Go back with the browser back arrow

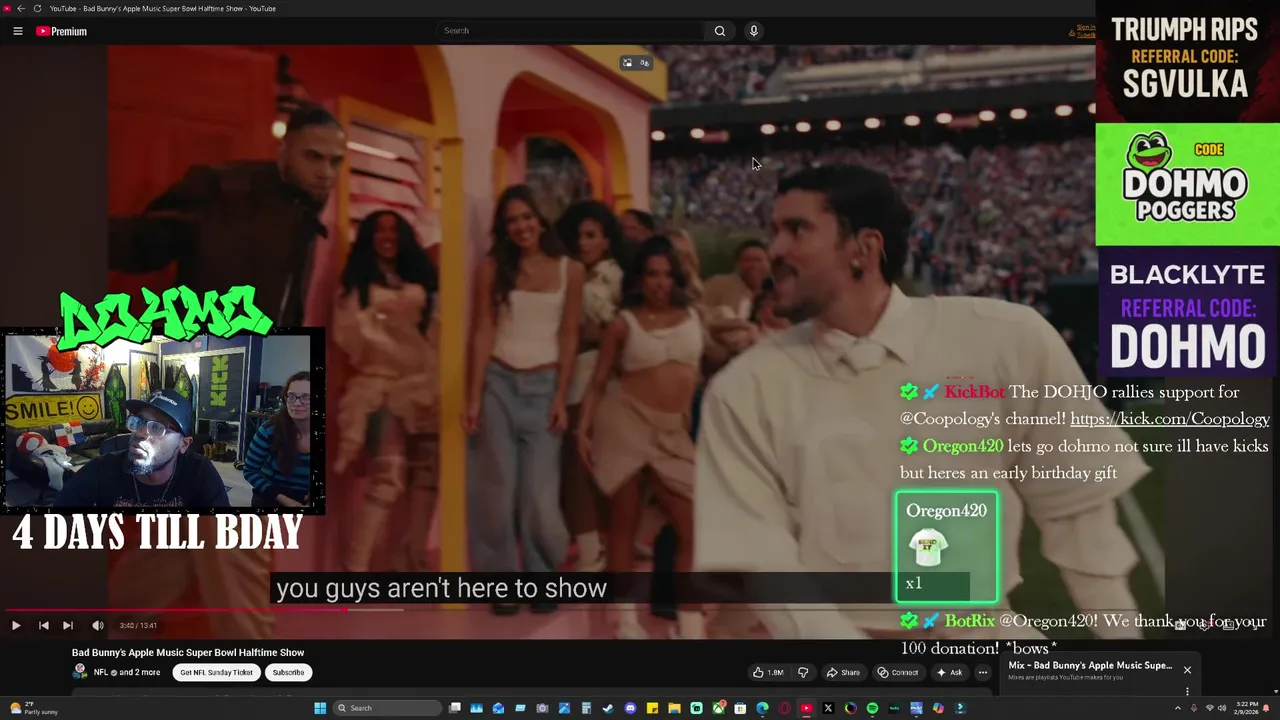tap(21, 8)
